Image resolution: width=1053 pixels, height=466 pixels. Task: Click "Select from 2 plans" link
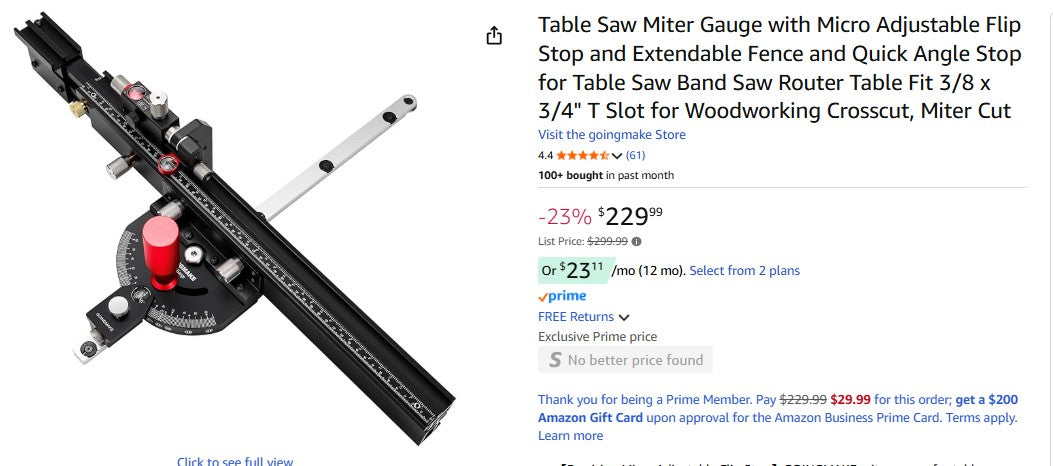point(744,270)
